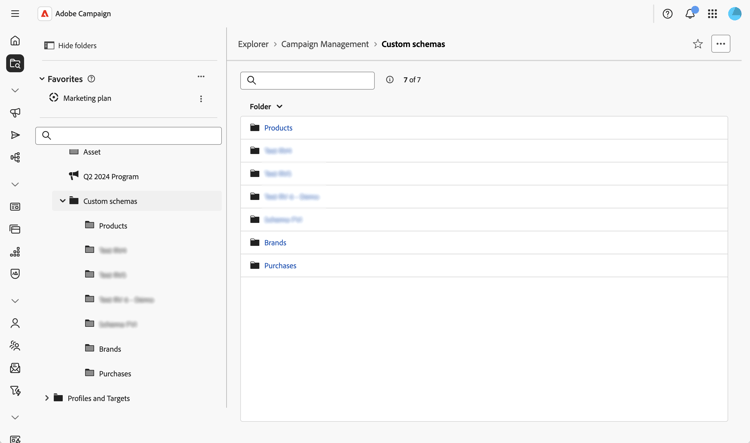Screen dimensions: 750x443
Task: Click Campaign Management breadcrumb
Action: 325,44
